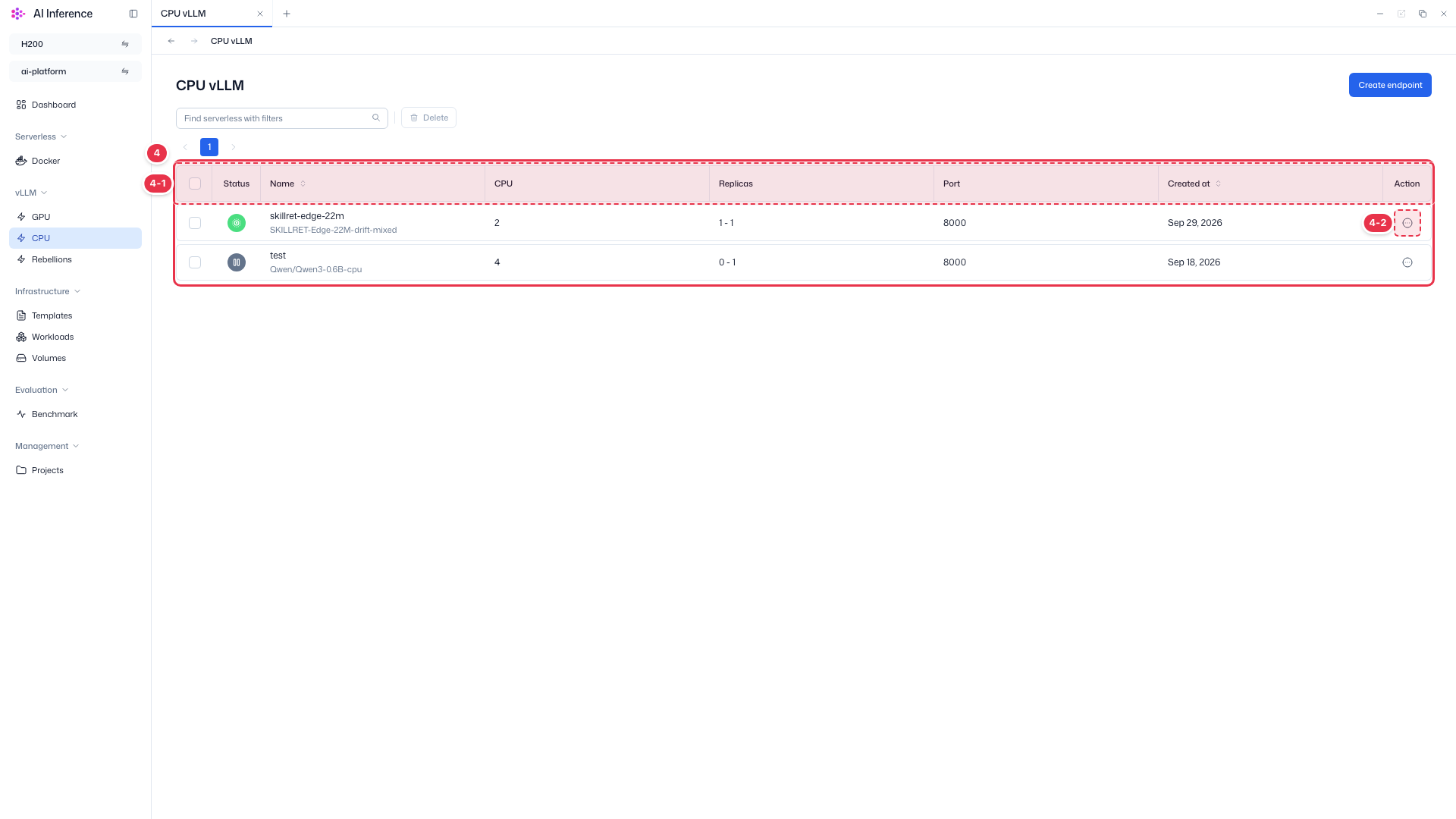
Task: Select CPU in the sidebar menu
Action: pyautogui.click(x=75, y=238)
